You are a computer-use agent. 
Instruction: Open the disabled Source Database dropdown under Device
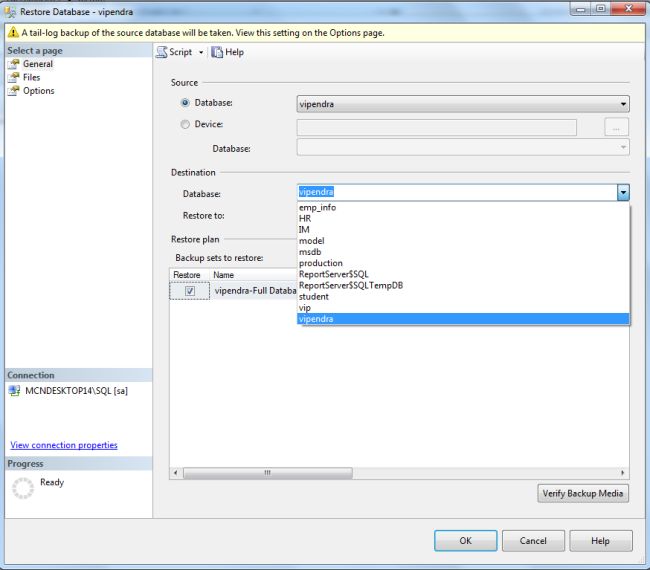tap(463, 148)
